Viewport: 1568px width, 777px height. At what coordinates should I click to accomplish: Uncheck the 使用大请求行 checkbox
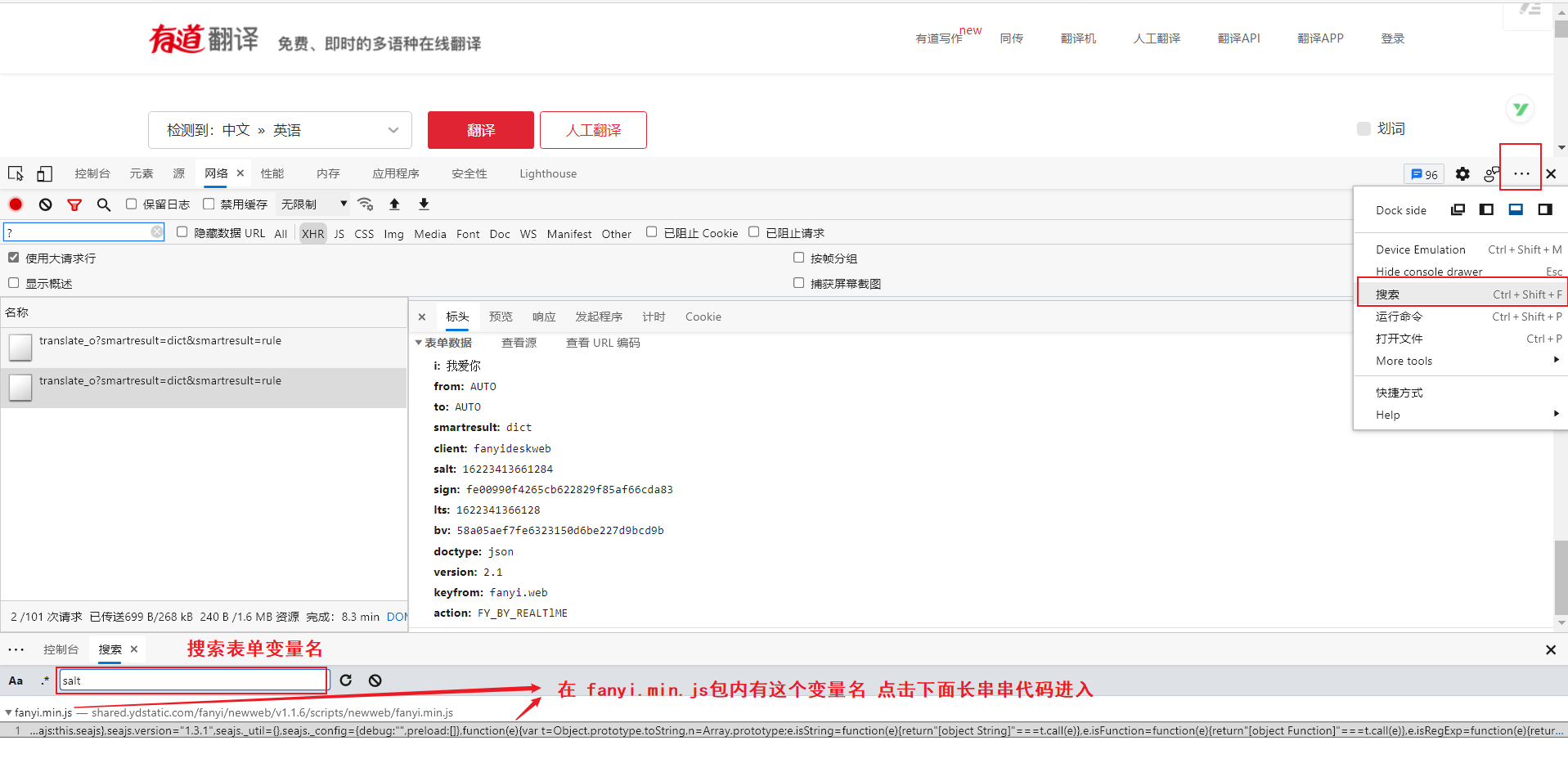click(13, 258)
